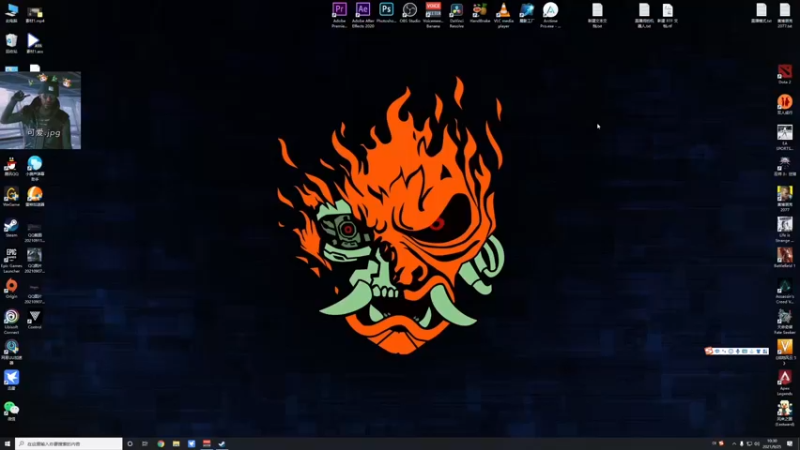The width and height of the screenshot is (800, 450).
Task: Click the taskbar clock and date
Action: point(772,444)
